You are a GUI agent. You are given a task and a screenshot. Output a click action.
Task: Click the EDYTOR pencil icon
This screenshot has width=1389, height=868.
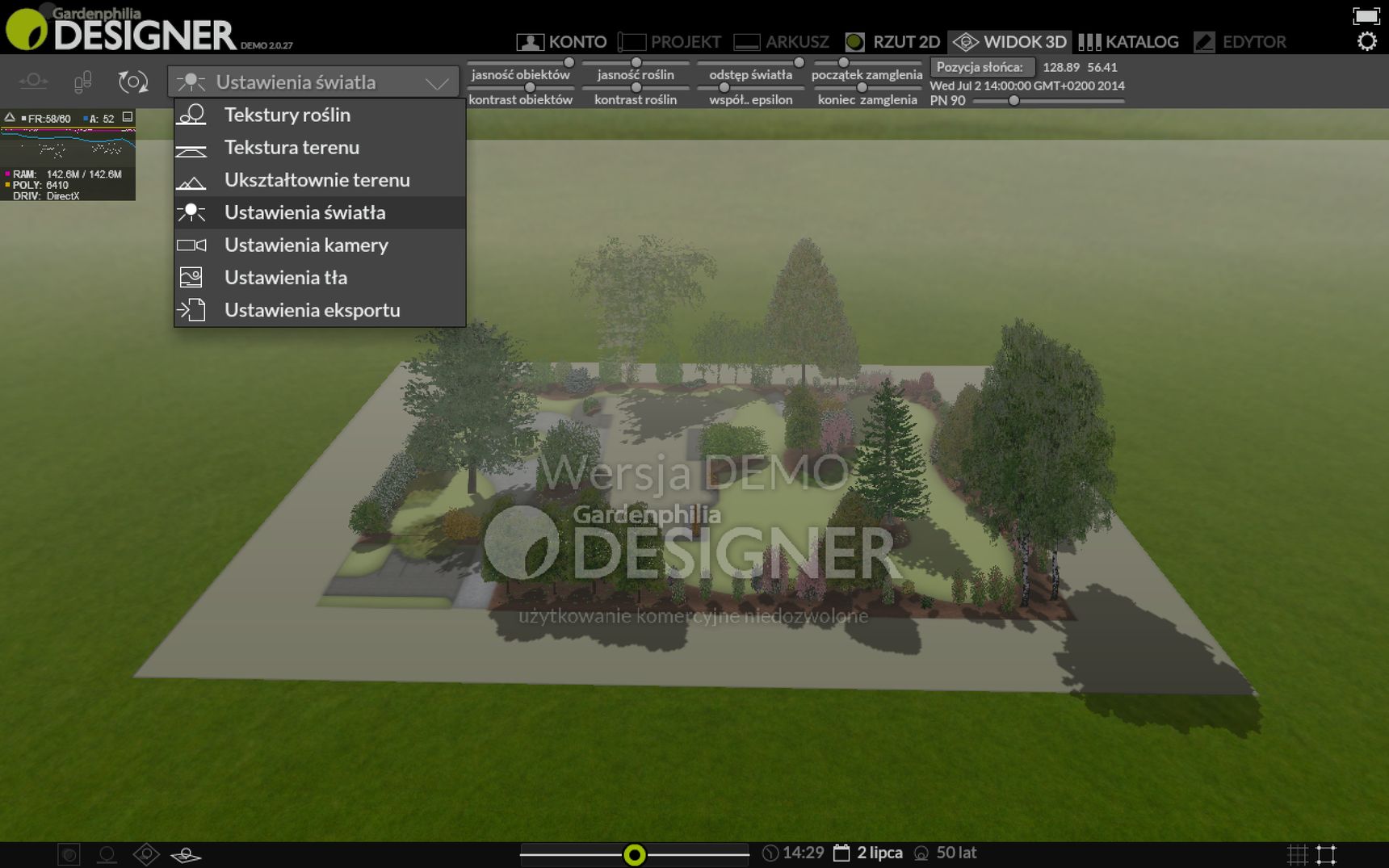1204,42
